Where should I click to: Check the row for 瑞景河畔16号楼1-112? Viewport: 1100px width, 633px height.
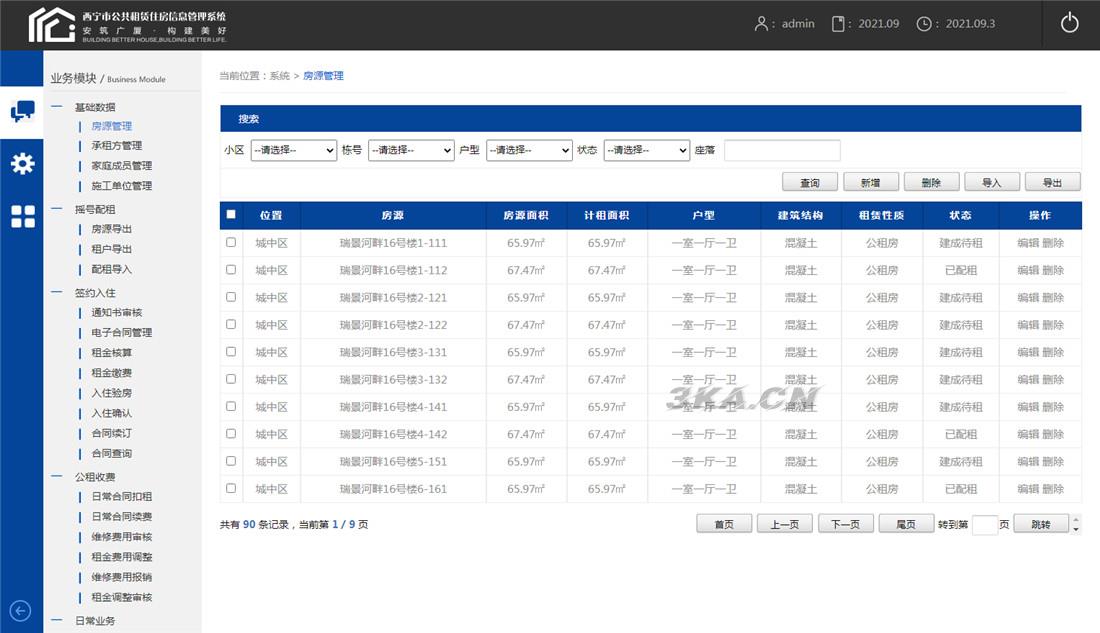point(231,269)
